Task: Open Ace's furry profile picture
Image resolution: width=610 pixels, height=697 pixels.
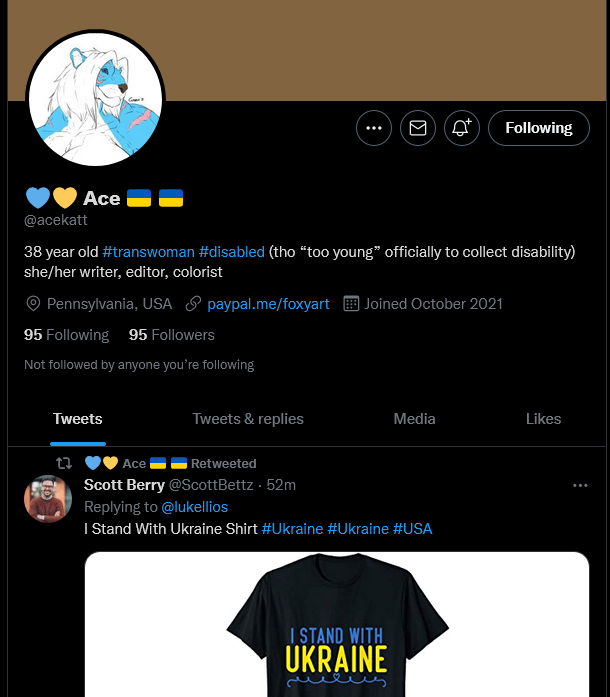Action: [x=95, y=99]
